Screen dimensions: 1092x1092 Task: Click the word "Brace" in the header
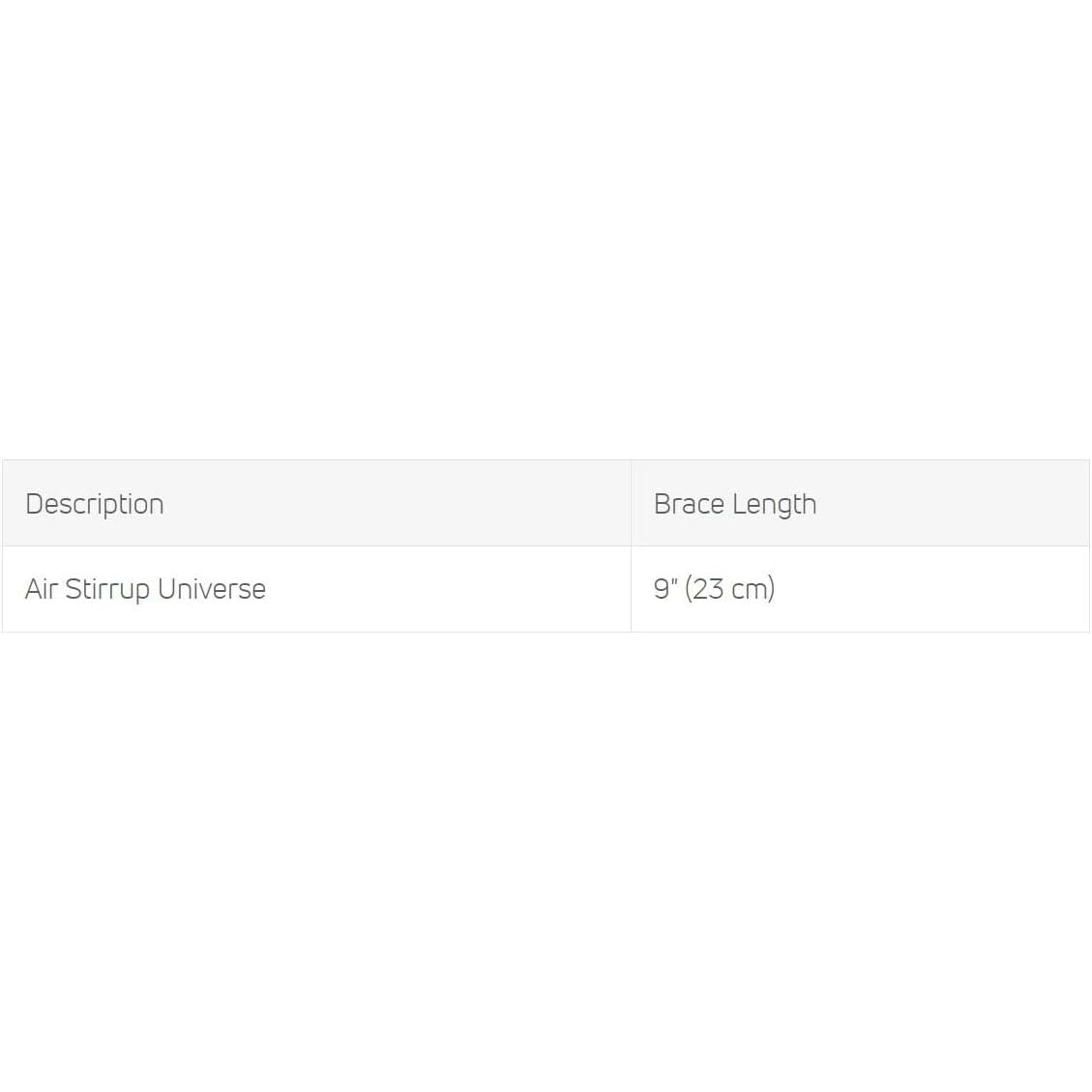[x=689, y=504]
